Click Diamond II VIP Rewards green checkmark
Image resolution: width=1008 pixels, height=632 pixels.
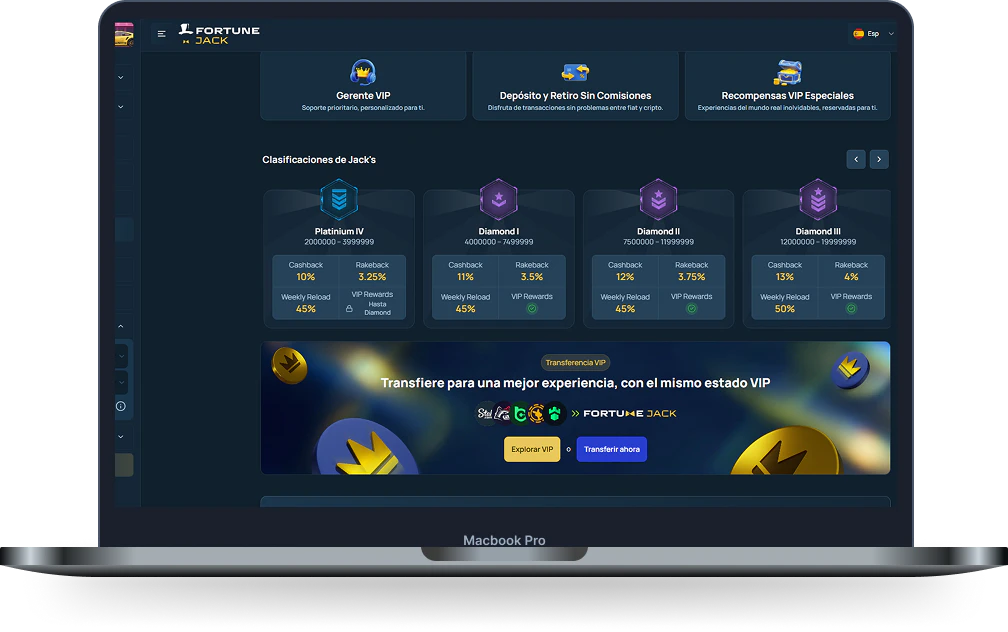pos(692,309)
